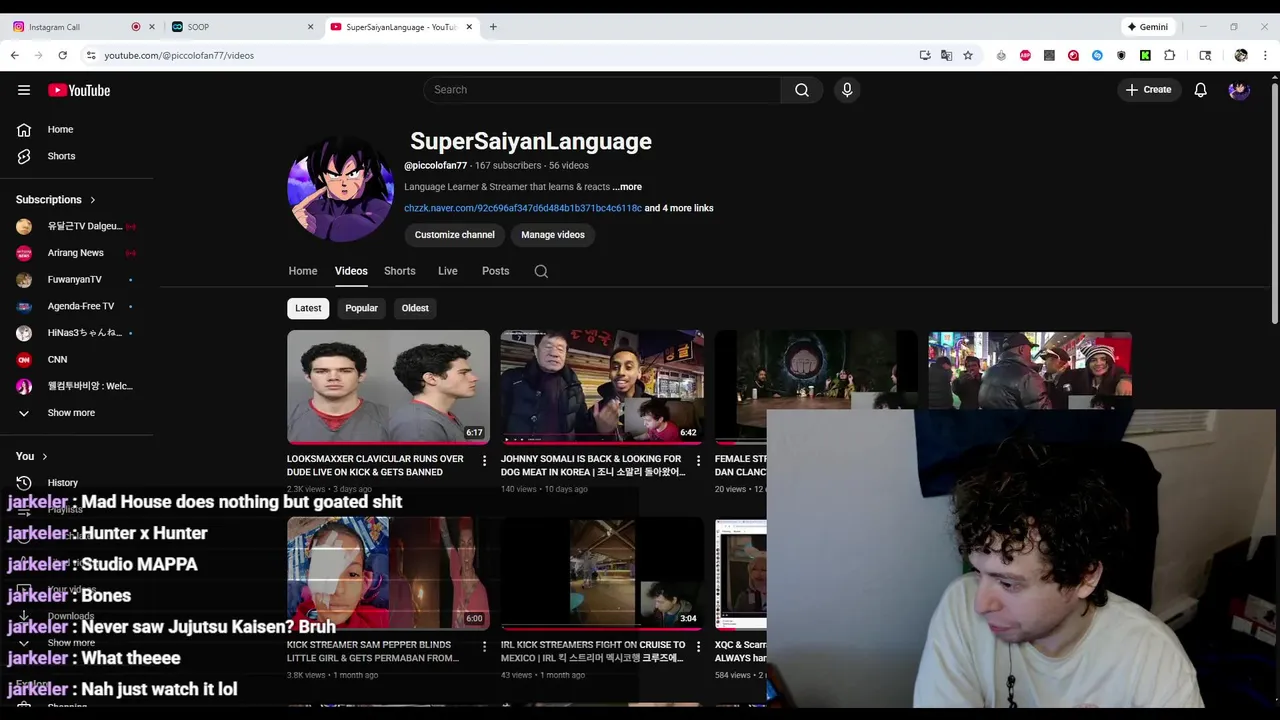Open YouTube account avatar menu

(1239, 90)
